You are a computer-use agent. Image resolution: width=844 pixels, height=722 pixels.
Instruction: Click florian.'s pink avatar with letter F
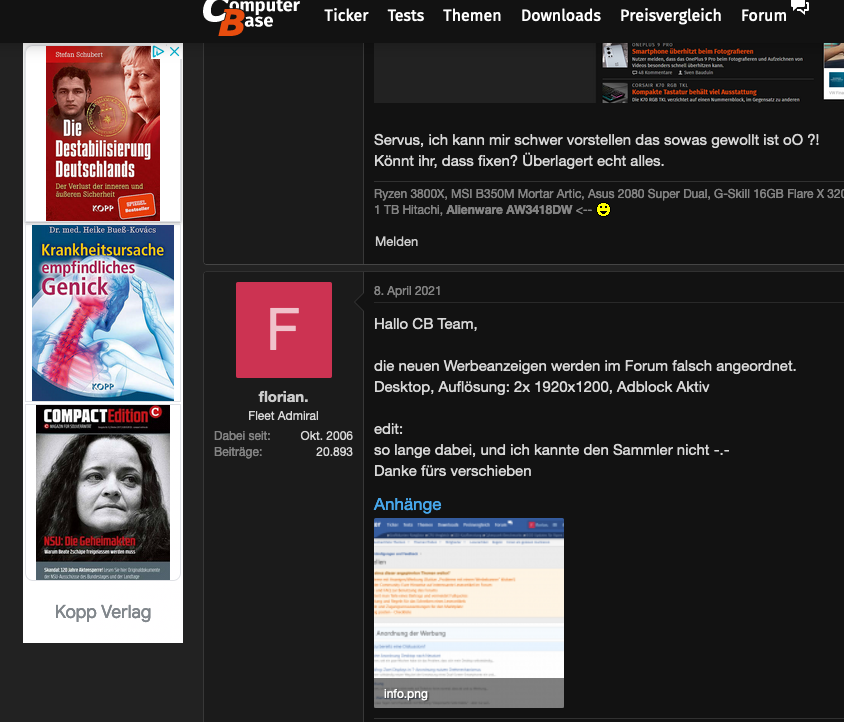(283, 330)
